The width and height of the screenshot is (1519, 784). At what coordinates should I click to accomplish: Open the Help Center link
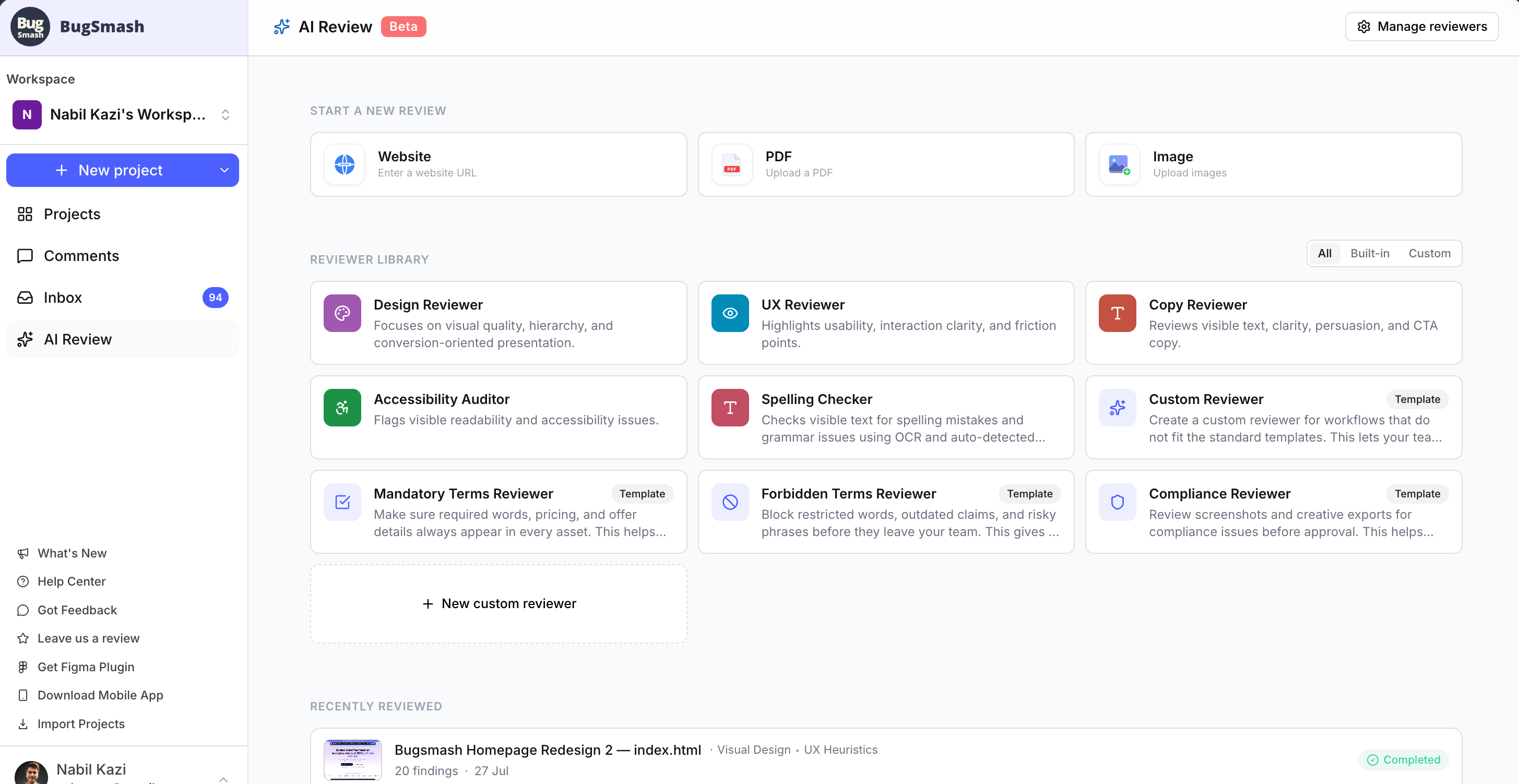[x=72, y=581]
